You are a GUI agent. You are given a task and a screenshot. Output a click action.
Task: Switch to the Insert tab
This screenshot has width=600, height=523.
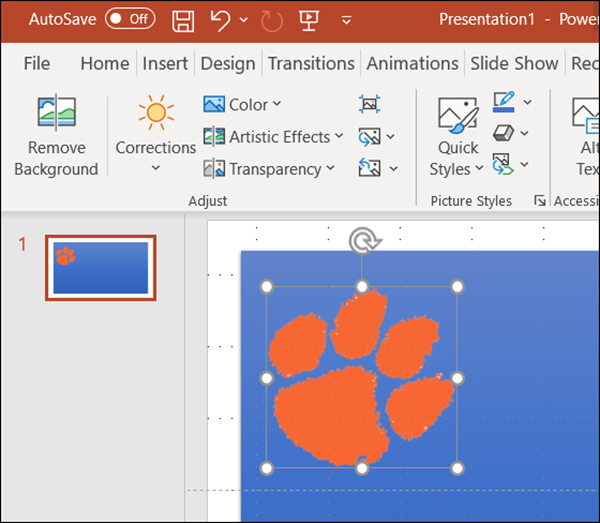pyautogui.click(x=165, y=63)
